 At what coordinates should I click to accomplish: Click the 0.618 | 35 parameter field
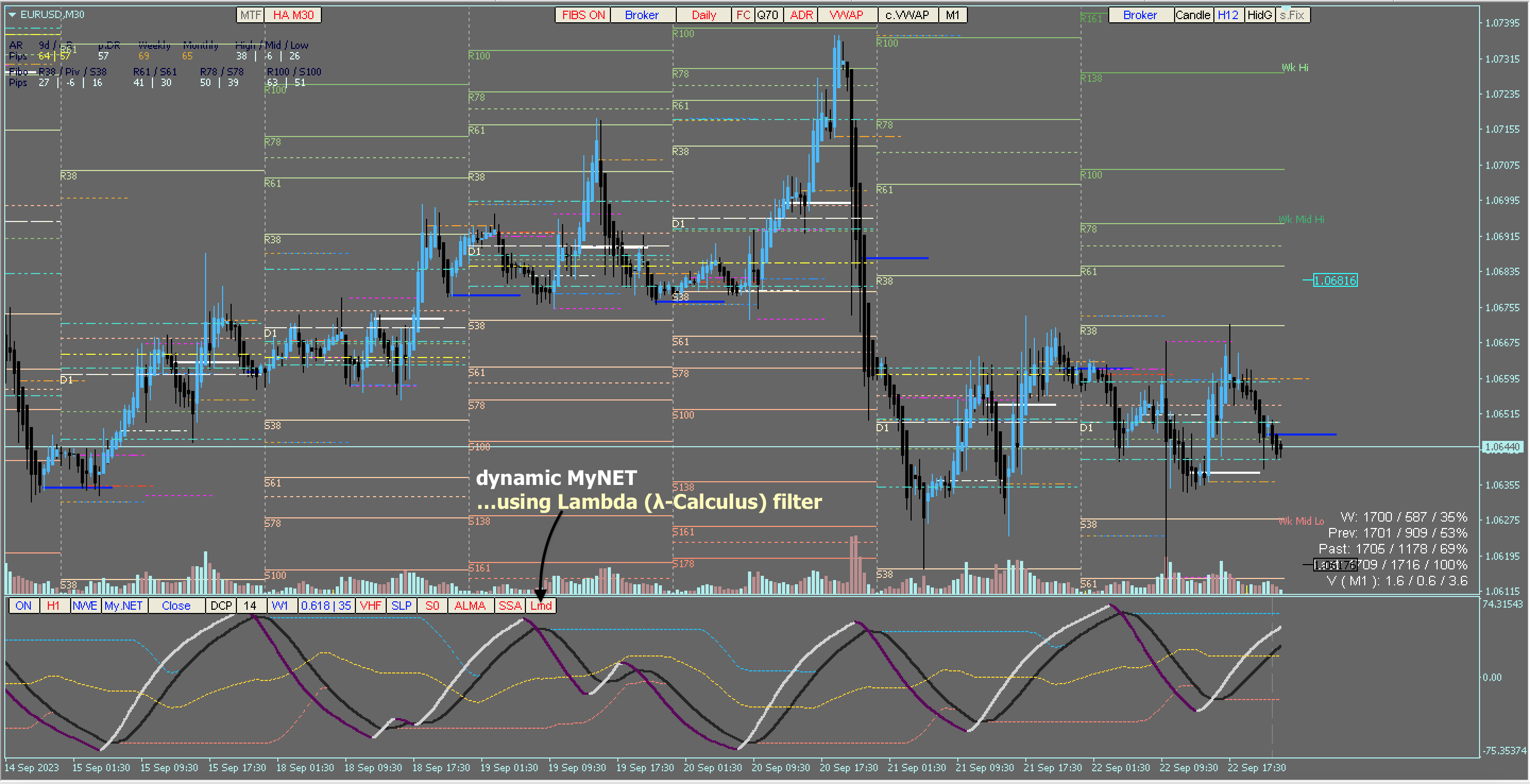coord(326,606)
